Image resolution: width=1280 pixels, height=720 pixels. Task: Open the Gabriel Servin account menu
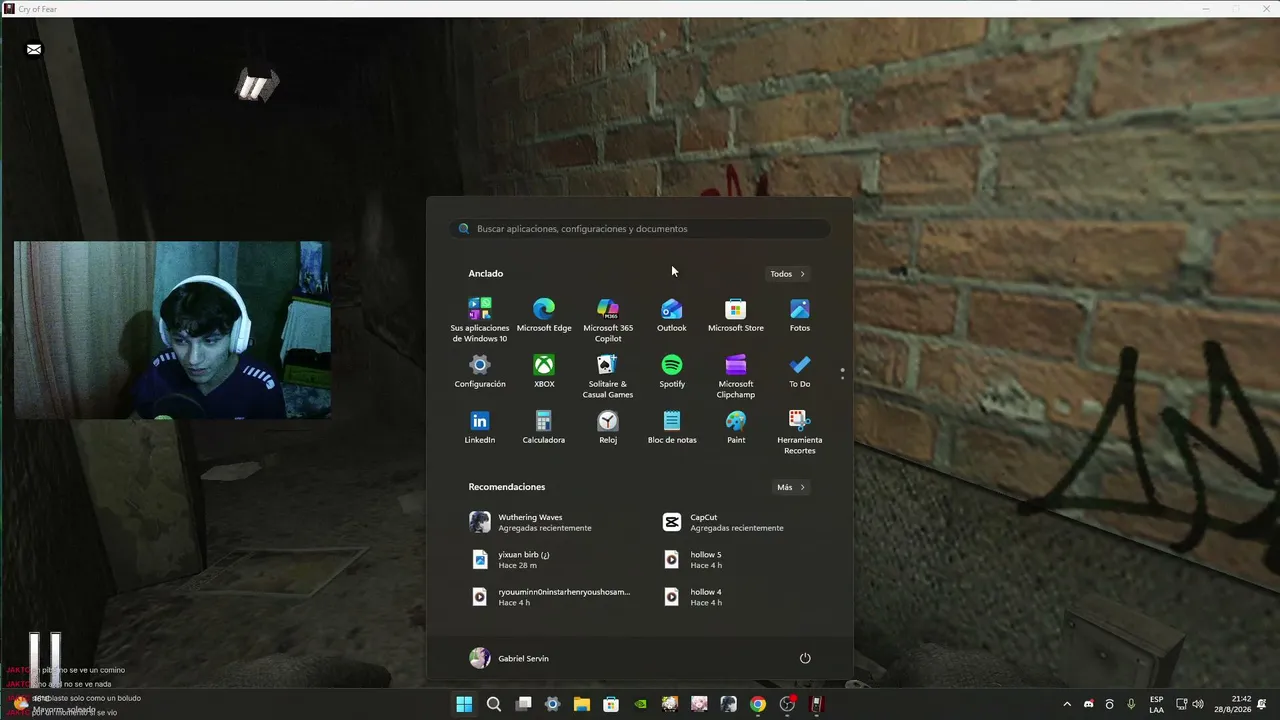[x=509, y=658]
